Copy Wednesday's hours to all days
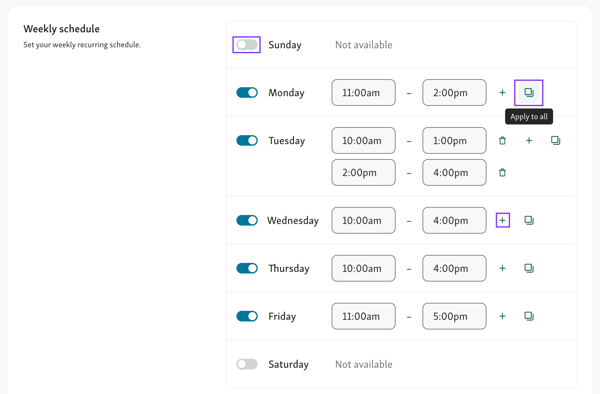 point(529,220)
